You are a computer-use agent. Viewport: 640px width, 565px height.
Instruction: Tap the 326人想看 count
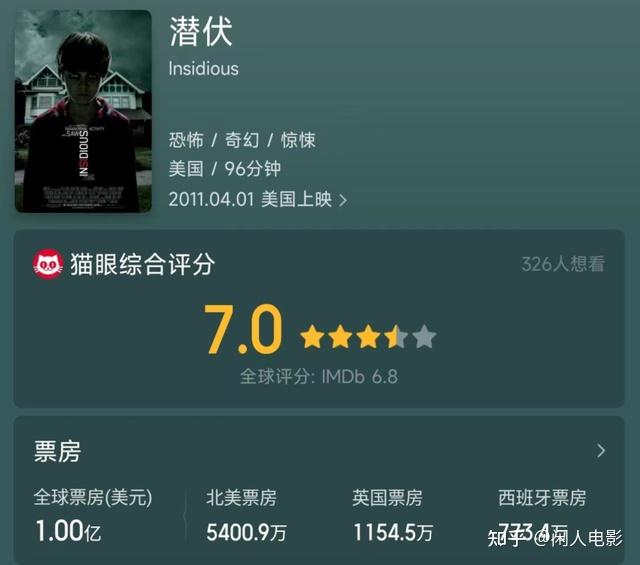click(563, 264)
